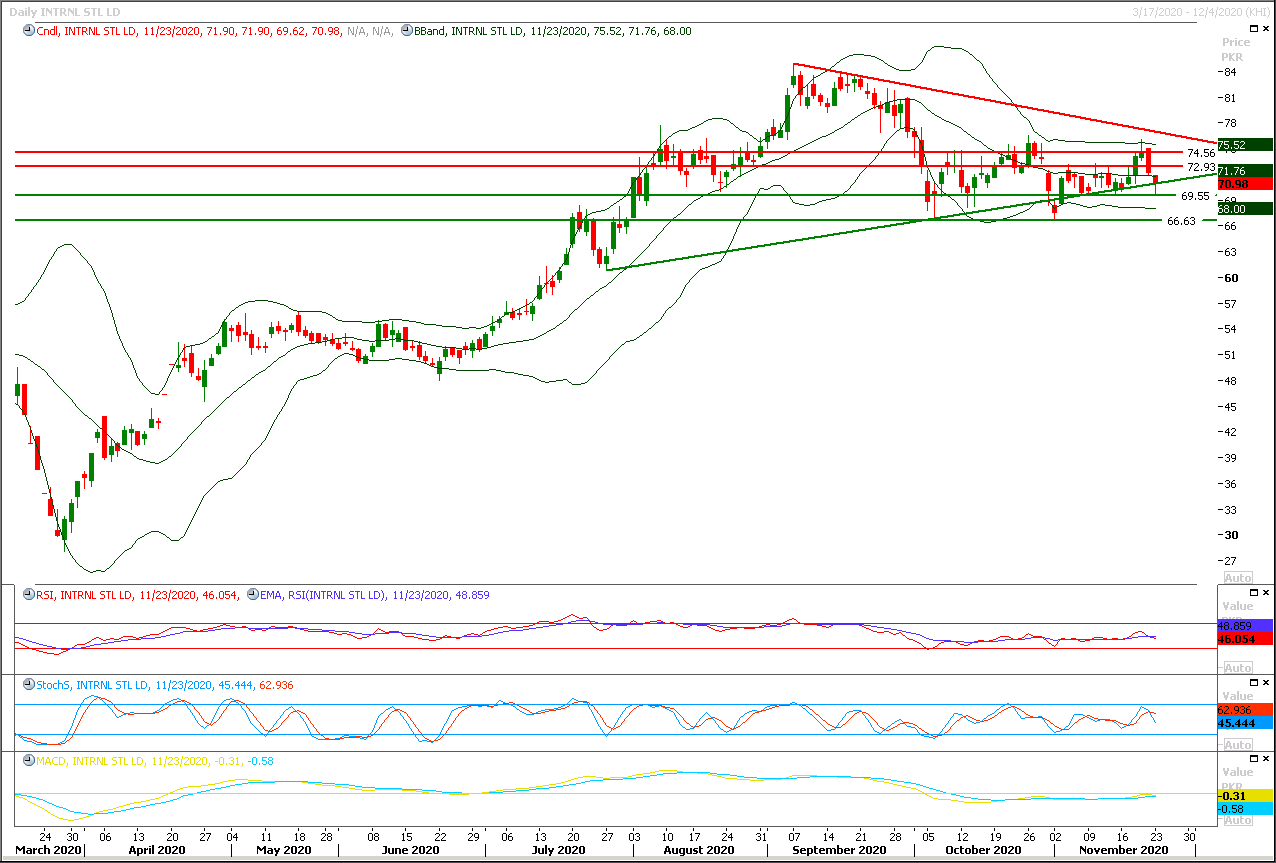Viewport: 1276px width, 863px height.
Task: Click July 2020 on time axis
Action: 558,850
